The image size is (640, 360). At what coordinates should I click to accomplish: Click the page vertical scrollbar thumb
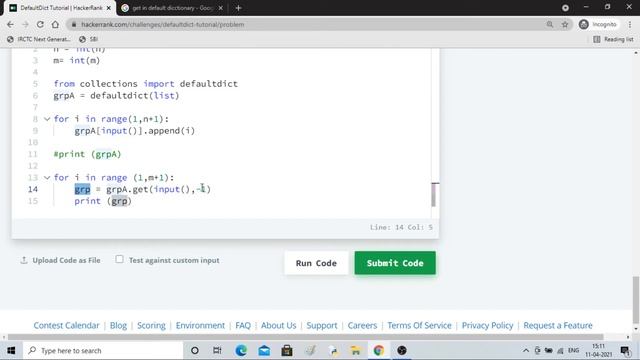pos(636,299)
